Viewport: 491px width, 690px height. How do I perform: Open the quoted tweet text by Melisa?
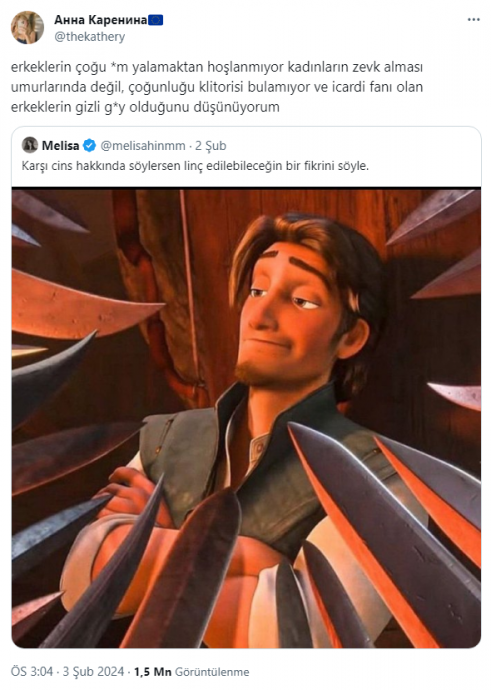(195, 166)
